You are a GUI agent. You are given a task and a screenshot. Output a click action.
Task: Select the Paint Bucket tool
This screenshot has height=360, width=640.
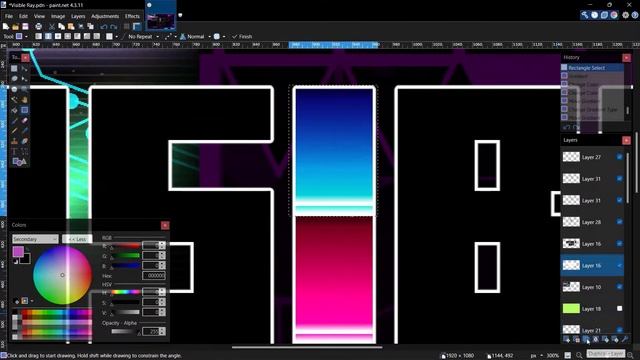[x=14, y=110]
